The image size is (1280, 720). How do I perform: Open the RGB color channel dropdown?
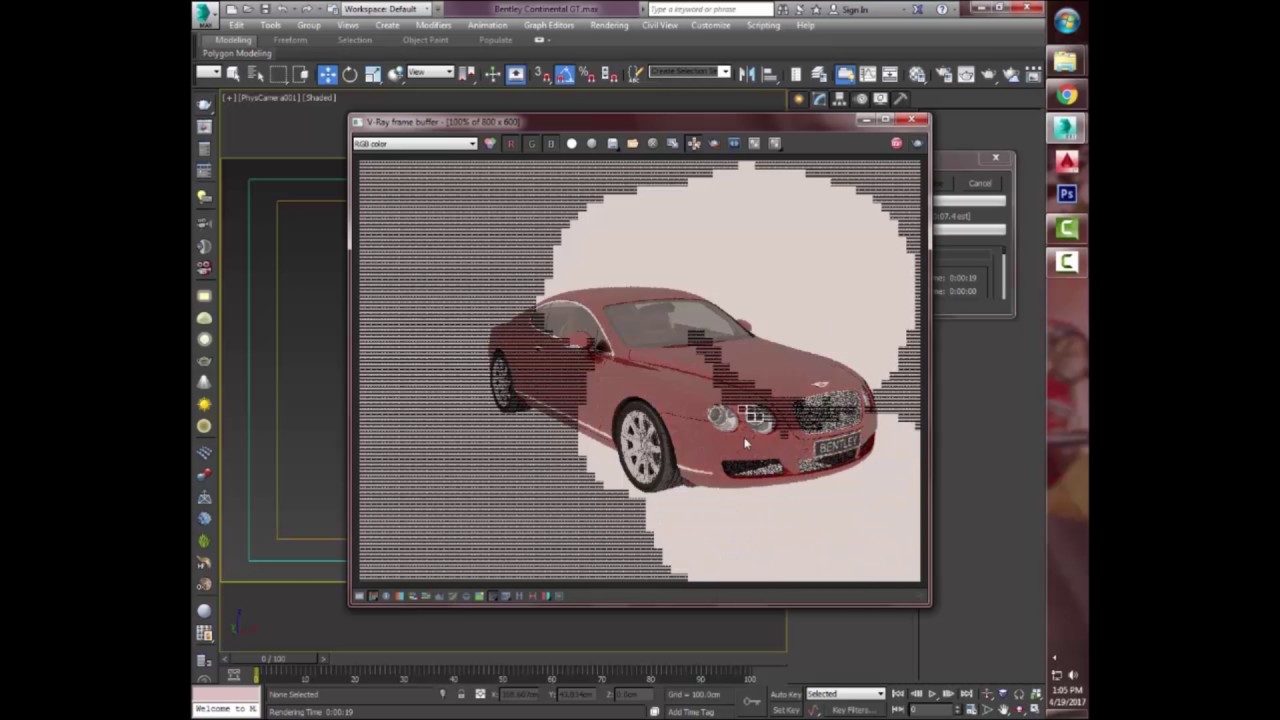(x=415, y=144)
